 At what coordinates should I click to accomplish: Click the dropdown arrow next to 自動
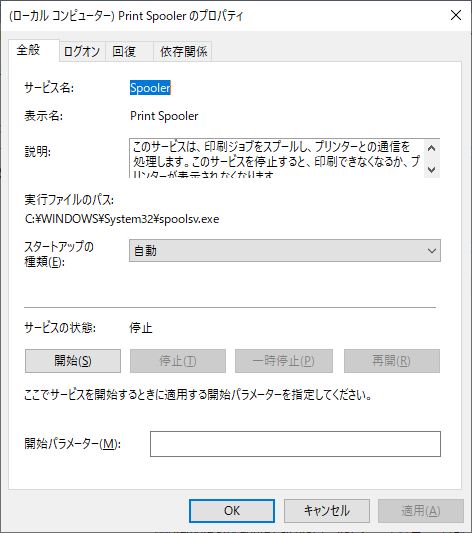point(432,251)
